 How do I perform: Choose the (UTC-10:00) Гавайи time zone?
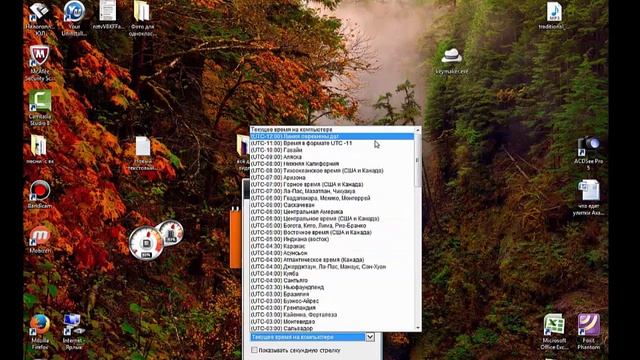tap(332, 150)
